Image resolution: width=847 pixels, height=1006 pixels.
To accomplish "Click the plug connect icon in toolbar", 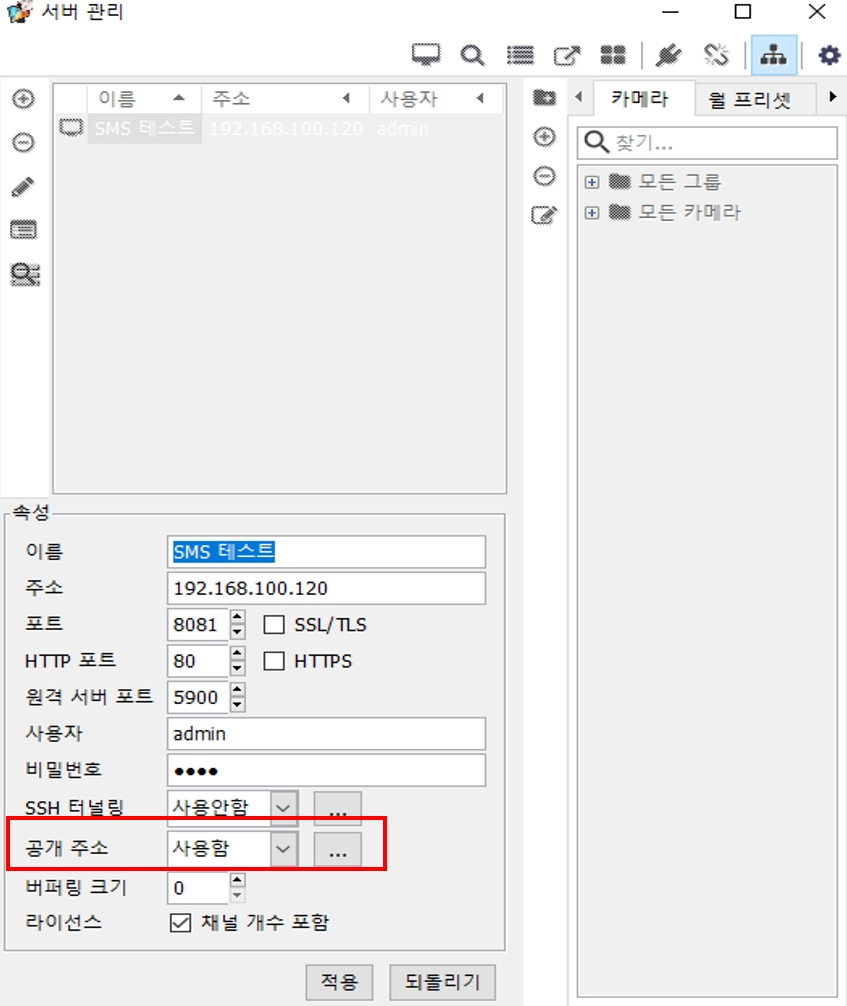I will (668, 55).
